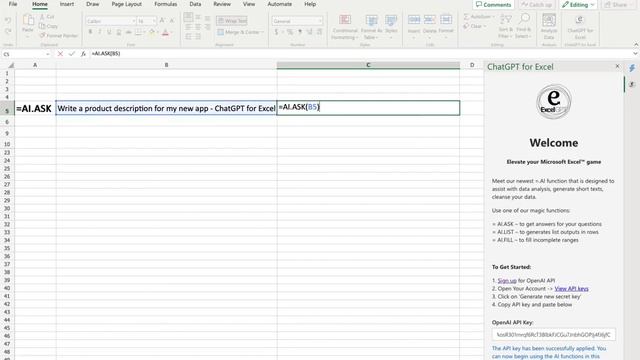640x360 pixels.
Task: Close the ChatGPT for Excel pane
Action: tap(617, 66)
